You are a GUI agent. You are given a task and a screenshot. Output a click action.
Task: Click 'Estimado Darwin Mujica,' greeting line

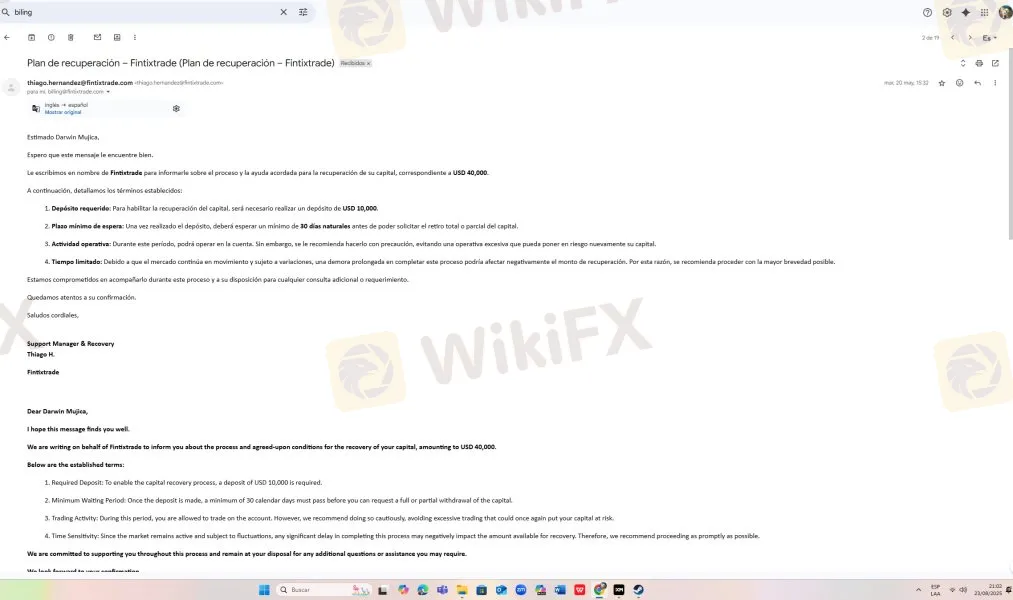[x=63, y=137]
